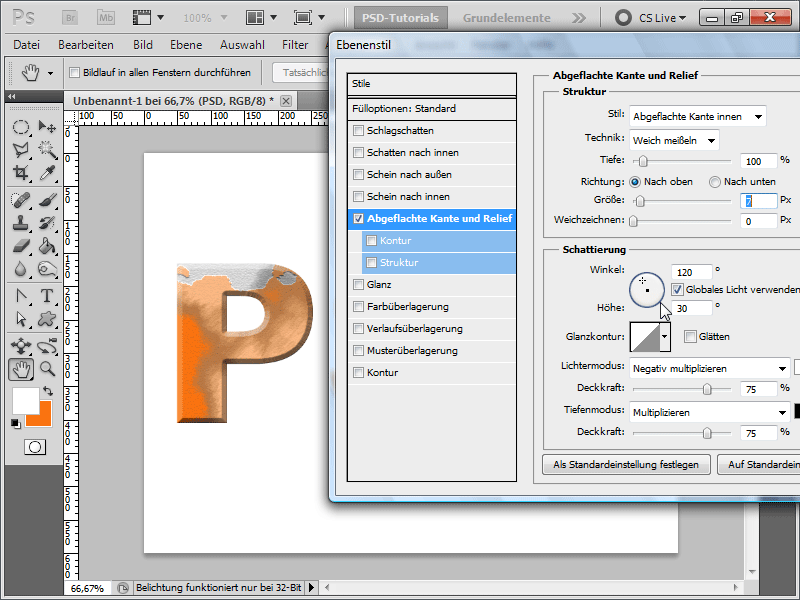Open the Ebene menu

tap(186, 45)
